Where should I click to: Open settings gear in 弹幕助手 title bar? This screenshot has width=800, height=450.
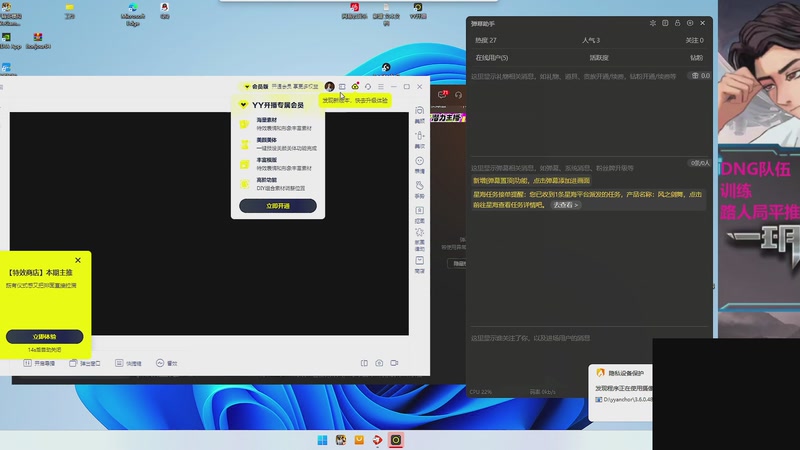pyautogui.click(x=690, y=23)
